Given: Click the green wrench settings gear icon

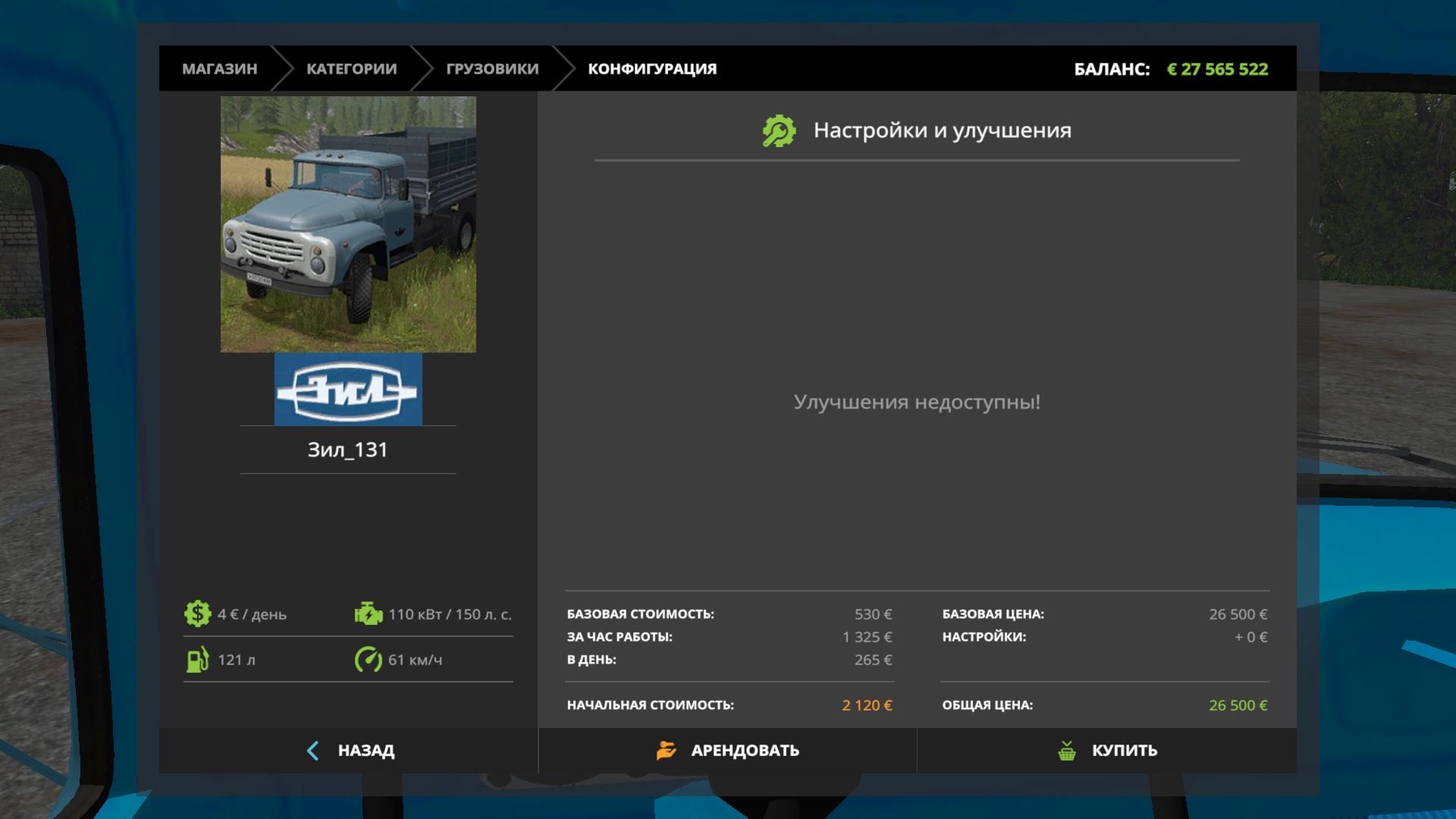Looking at the screenshot, I should click(x=779, y=131).
